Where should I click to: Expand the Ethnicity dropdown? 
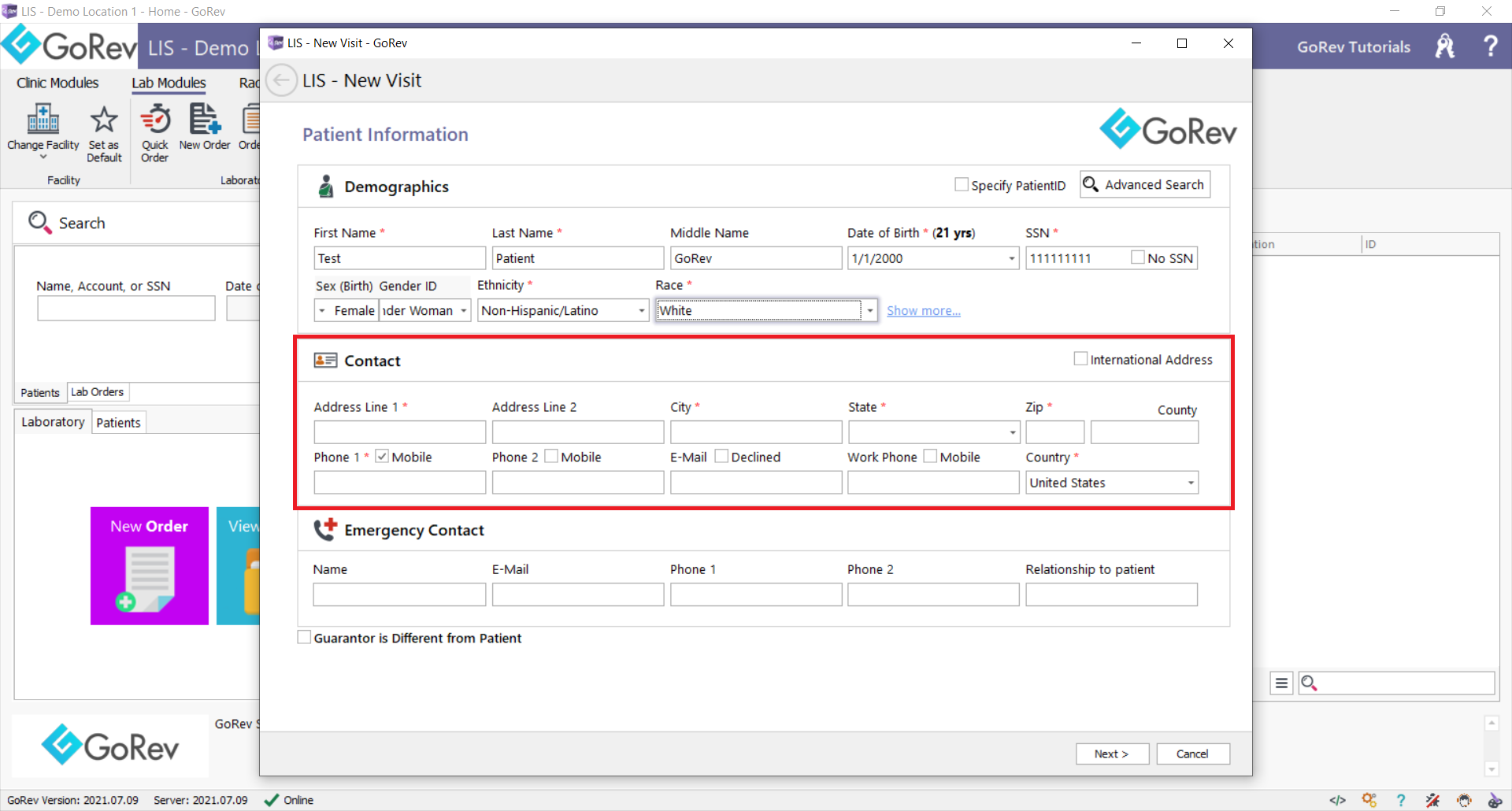(642, 310)
